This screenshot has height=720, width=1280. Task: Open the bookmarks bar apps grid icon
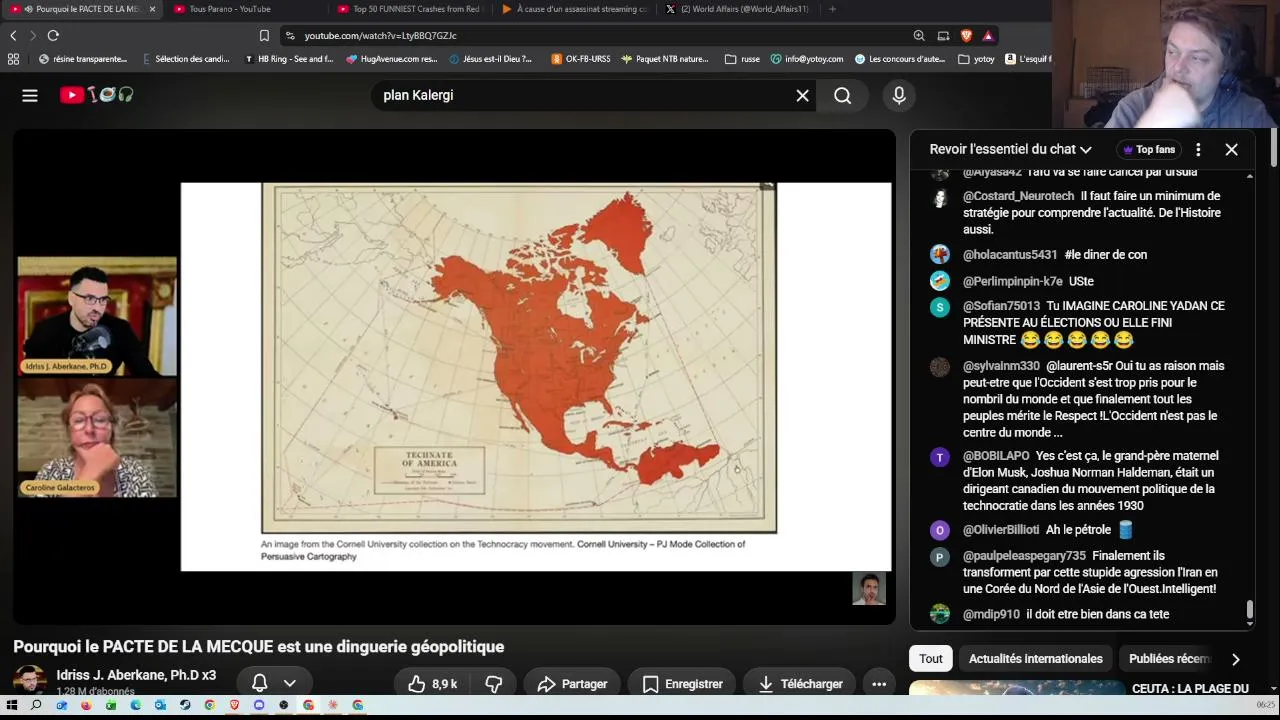pyautogui.click(x=13, y=59)
